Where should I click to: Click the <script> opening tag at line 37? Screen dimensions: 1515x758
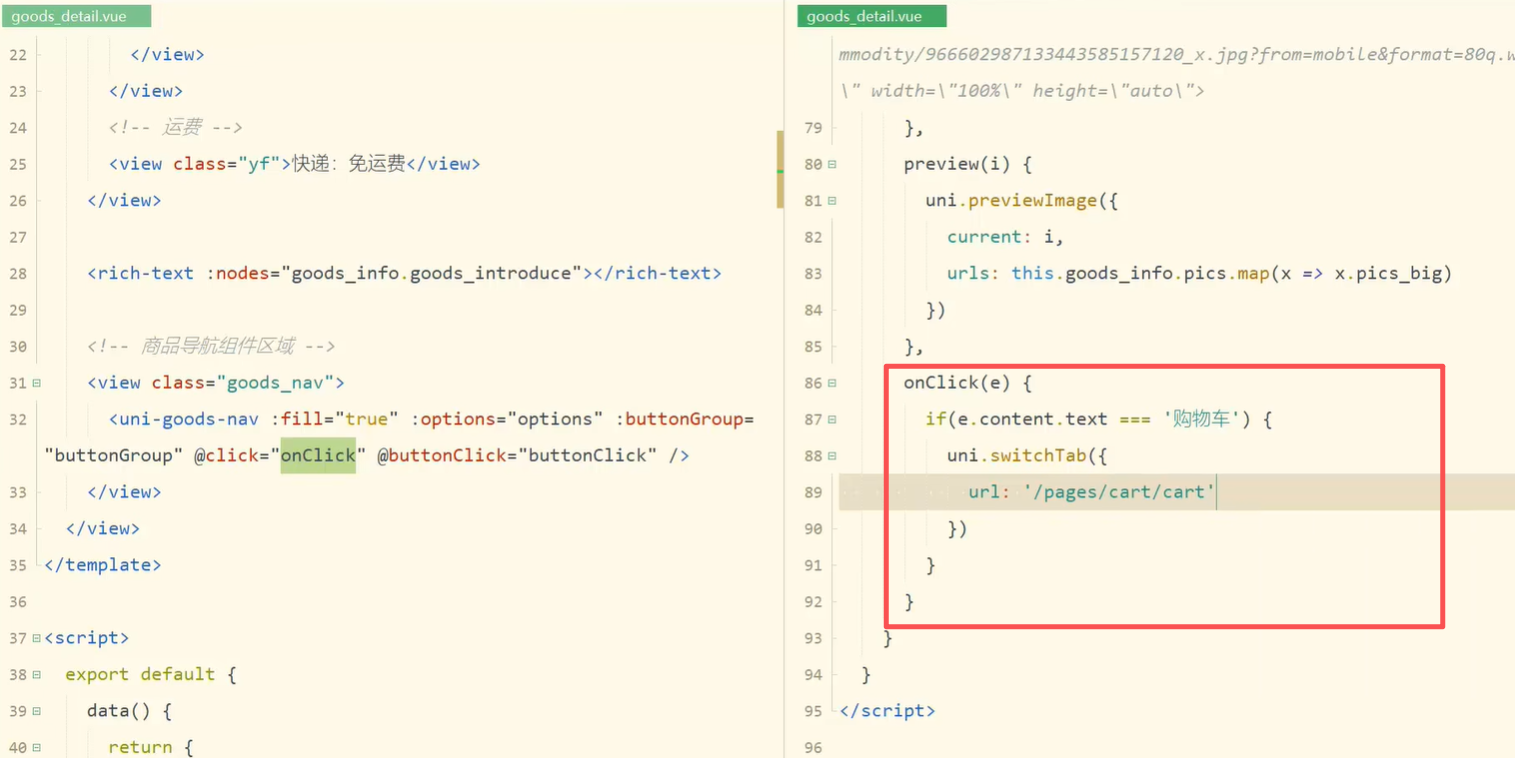87,638
